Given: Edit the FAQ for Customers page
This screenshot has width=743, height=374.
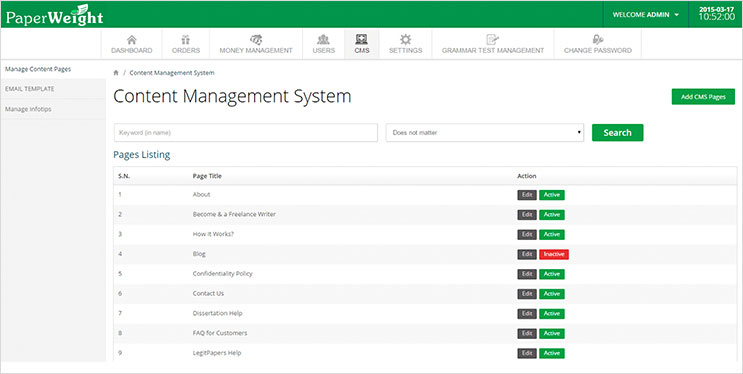Looking at the screenshot, I should (x=527, y=333).
